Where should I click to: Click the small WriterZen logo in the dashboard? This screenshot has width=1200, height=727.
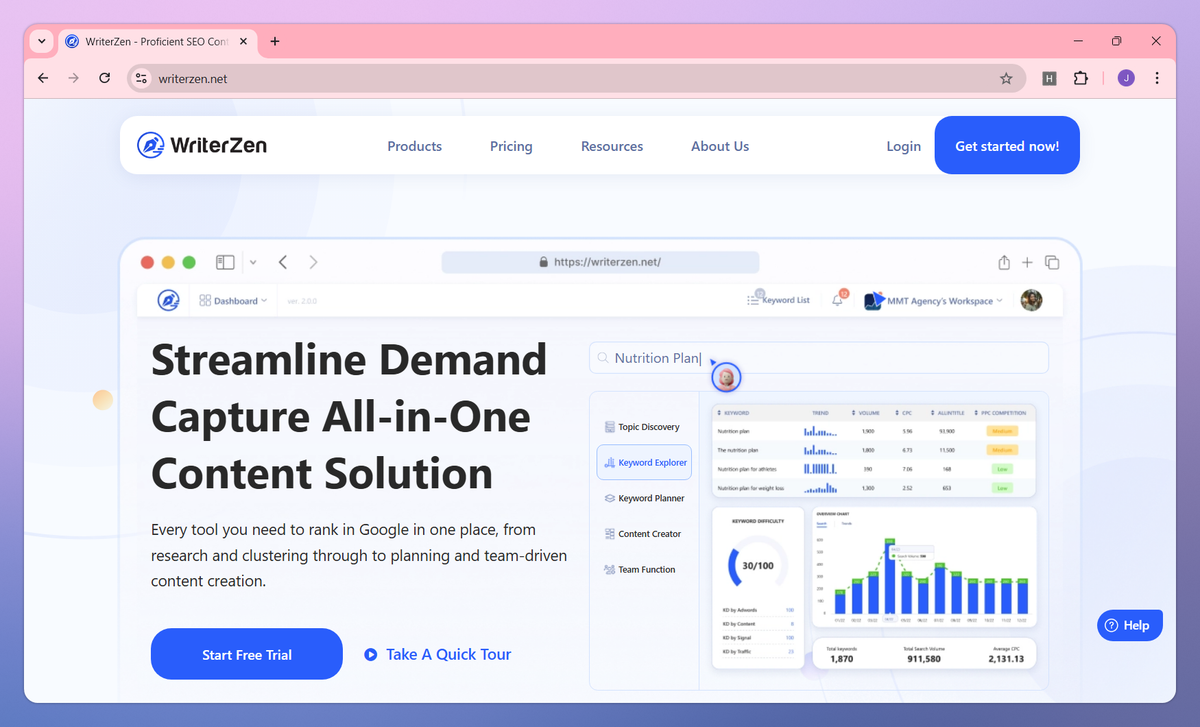(168, 300)
